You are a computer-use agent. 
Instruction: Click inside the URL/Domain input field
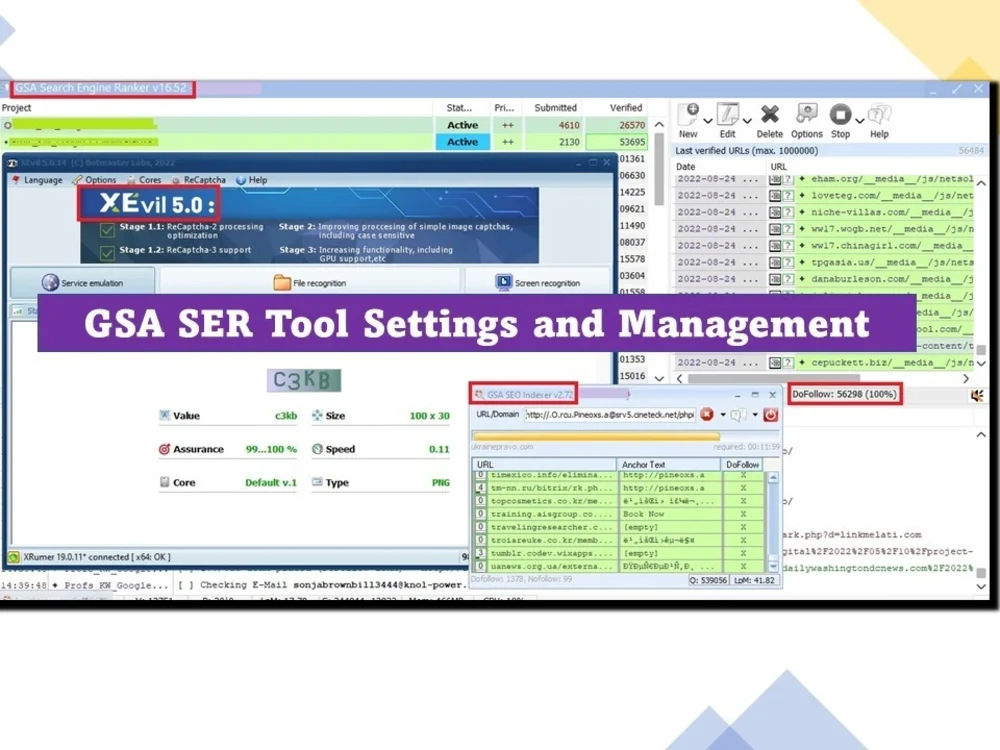click(610, 414)
